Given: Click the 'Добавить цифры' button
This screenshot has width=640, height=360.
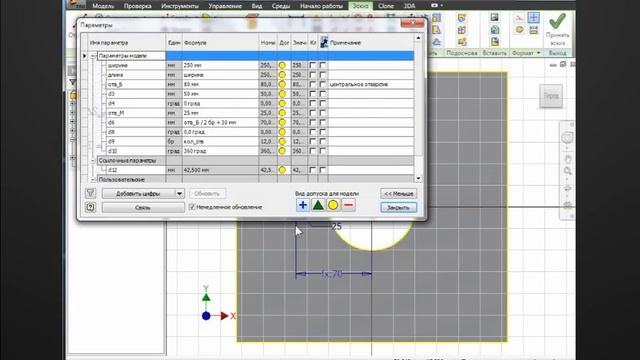Looking at the screenshot, I should (x=138, y=193).
